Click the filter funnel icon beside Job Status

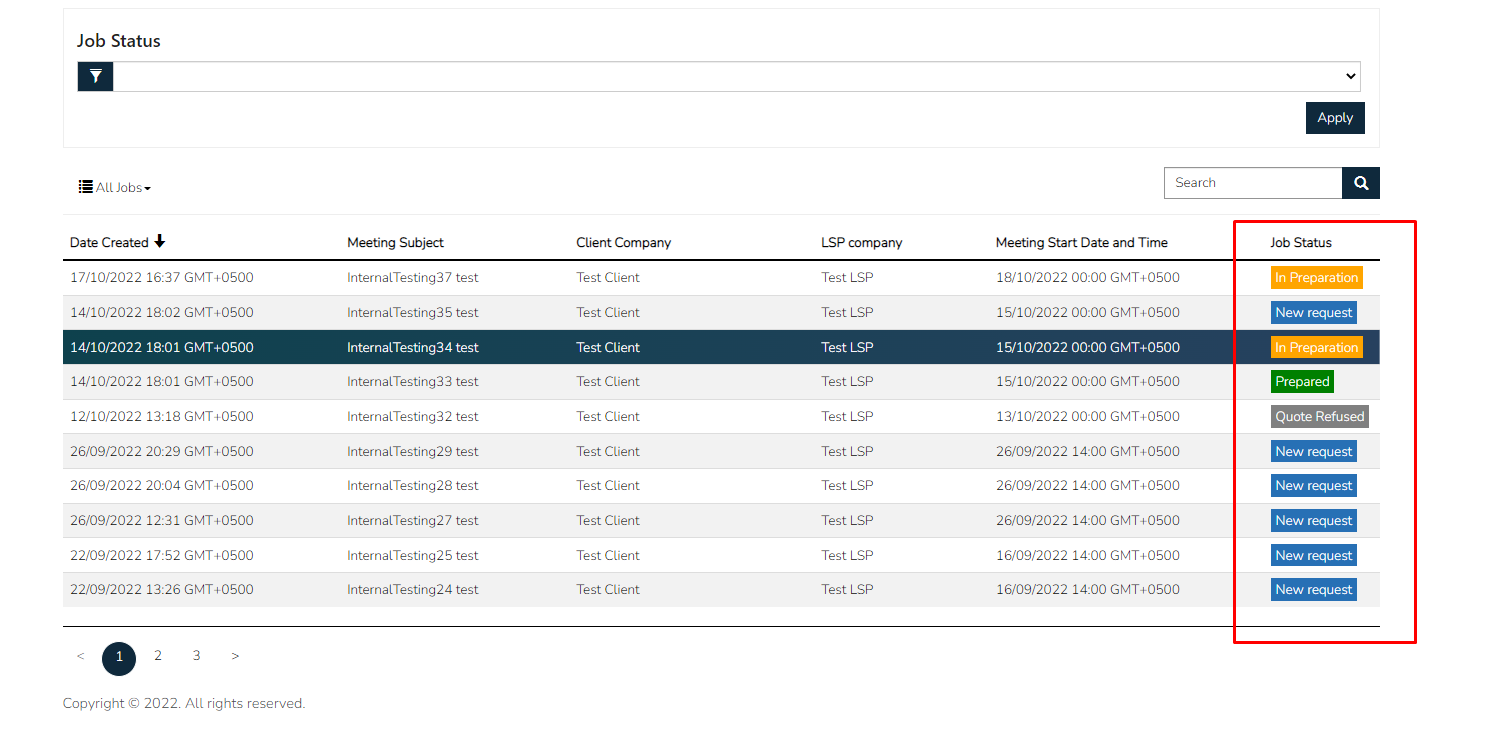95,76
